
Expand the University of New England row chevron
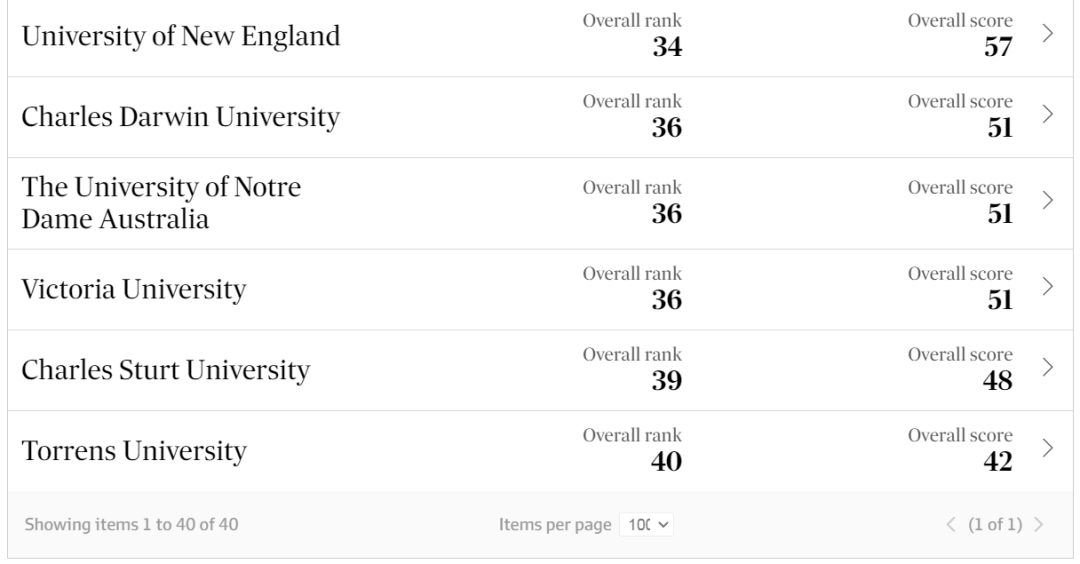coord(1048,33)
